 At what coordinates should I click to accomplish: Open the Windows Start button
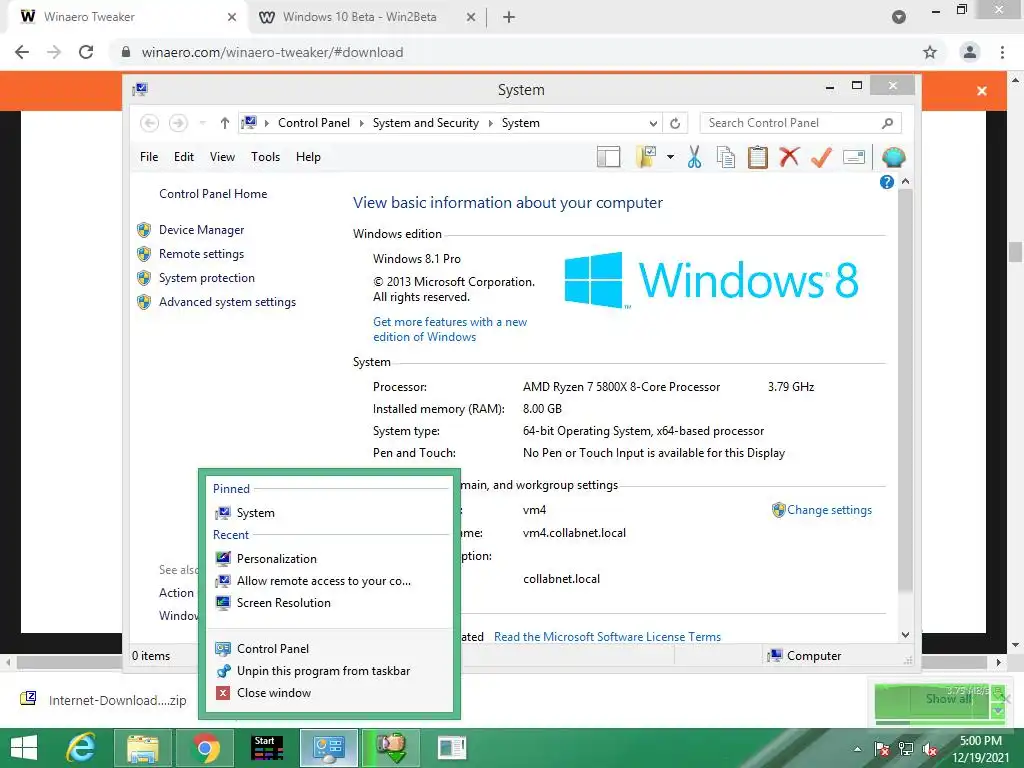(24, 748)
